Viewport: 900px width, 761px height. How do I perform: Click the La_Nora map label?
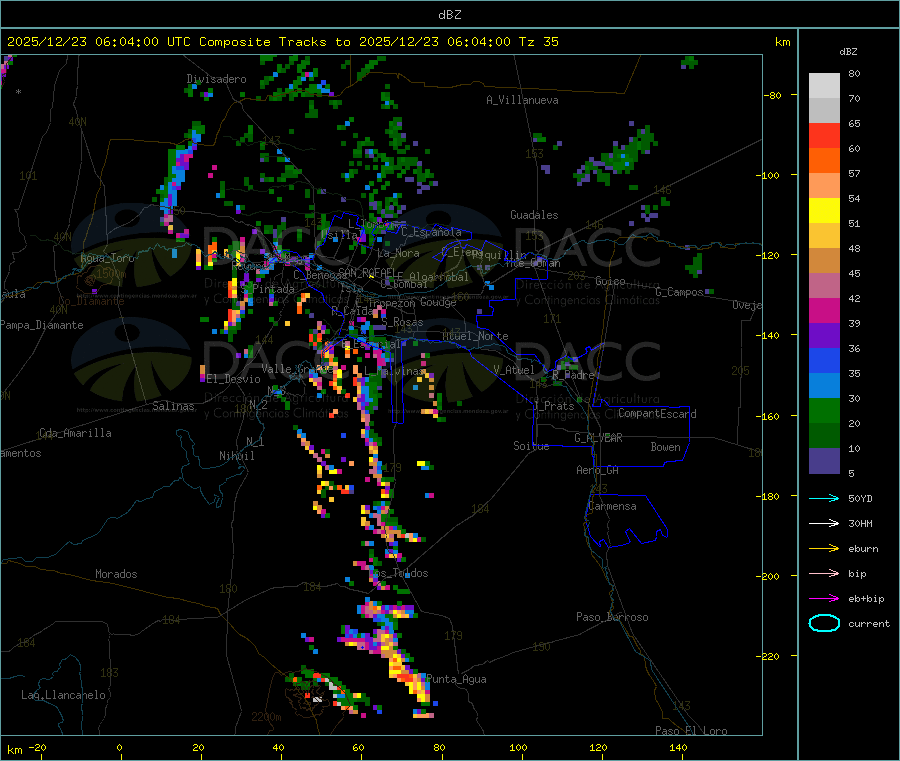(398, 253)
